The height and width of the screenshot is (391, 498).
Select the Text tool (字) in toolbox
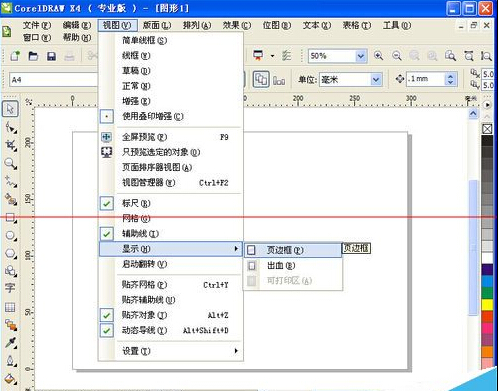point(10,288)
